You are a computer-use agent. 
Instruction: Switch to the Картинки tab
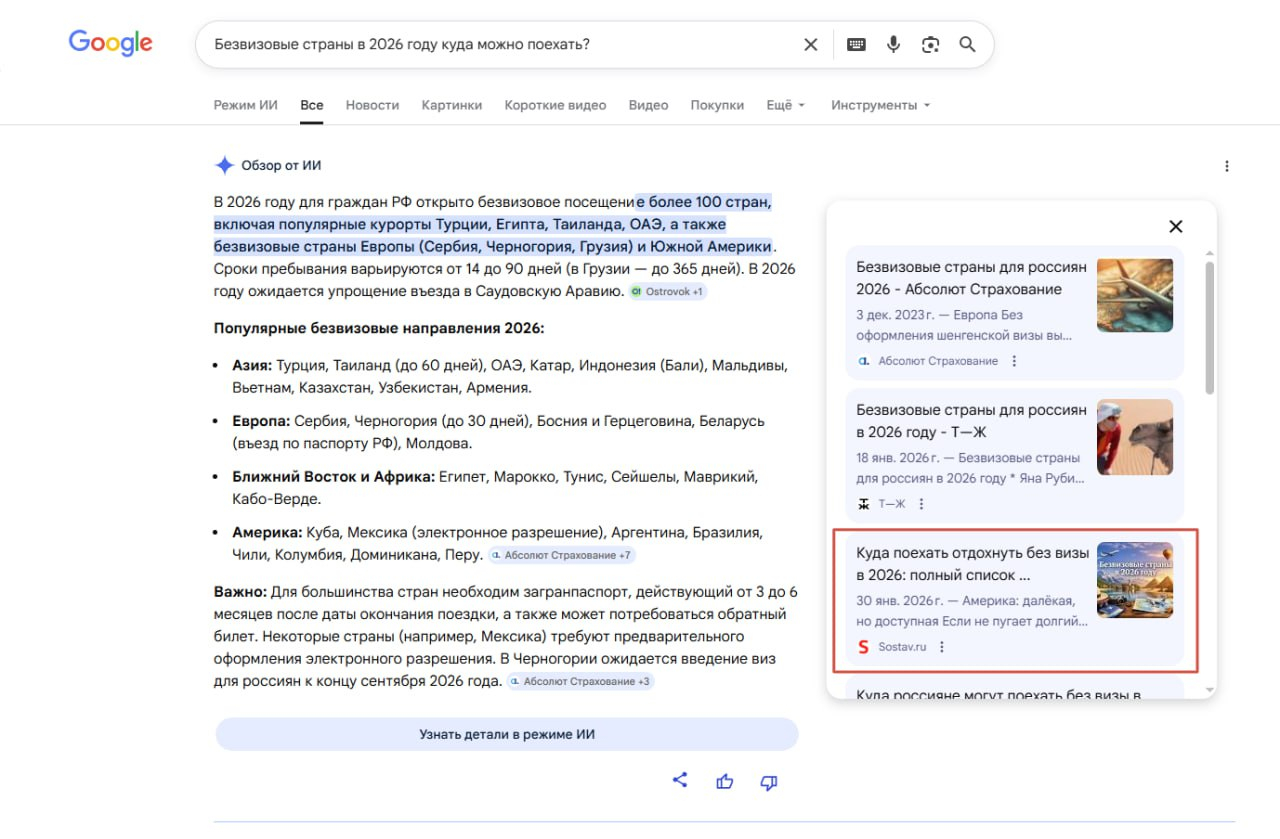pyautogui.click(x=451, y=105)
